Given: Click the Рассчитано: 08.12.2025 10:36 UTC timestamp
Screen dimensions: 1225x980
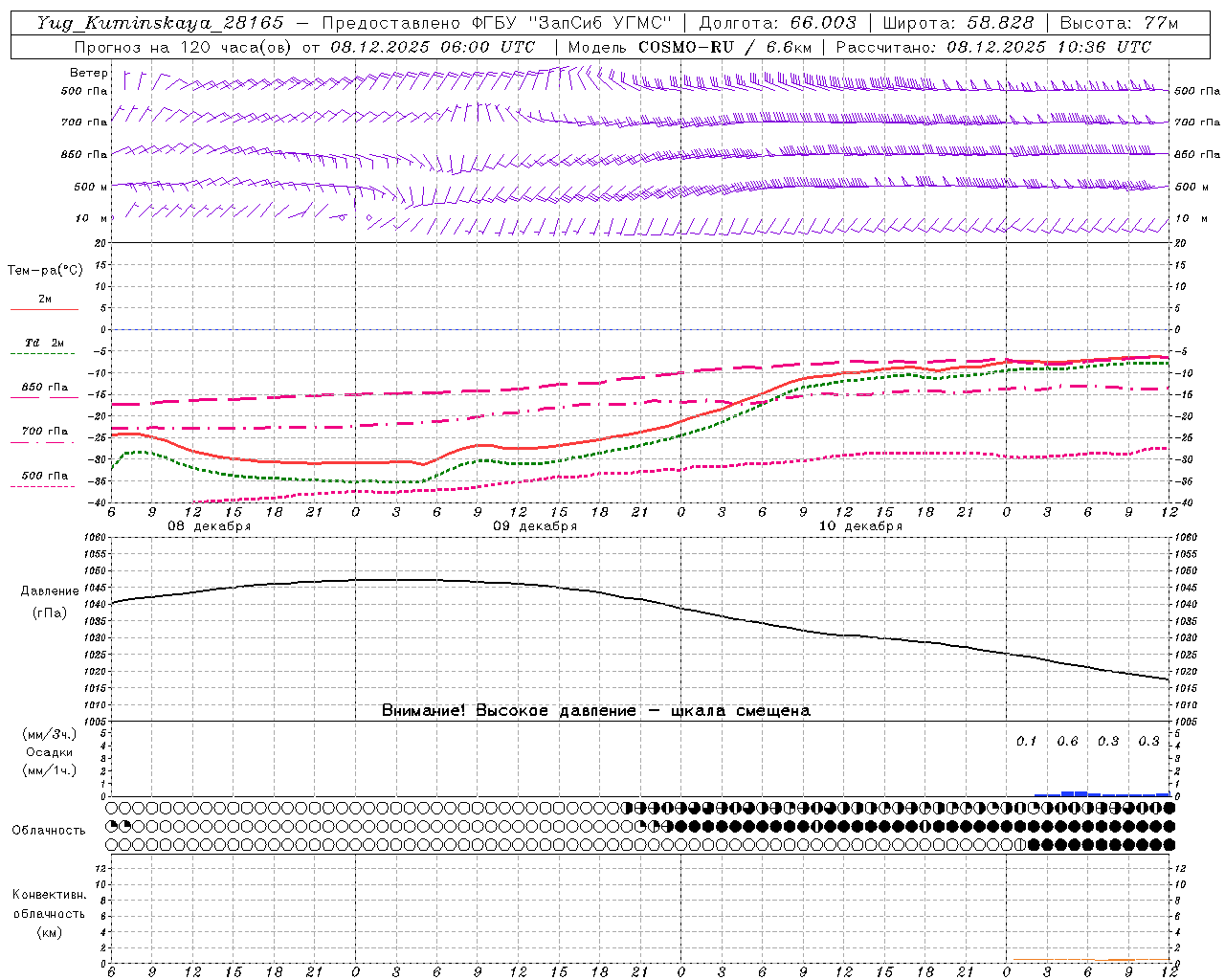Looking at the screenshot, I should (993, 47).
